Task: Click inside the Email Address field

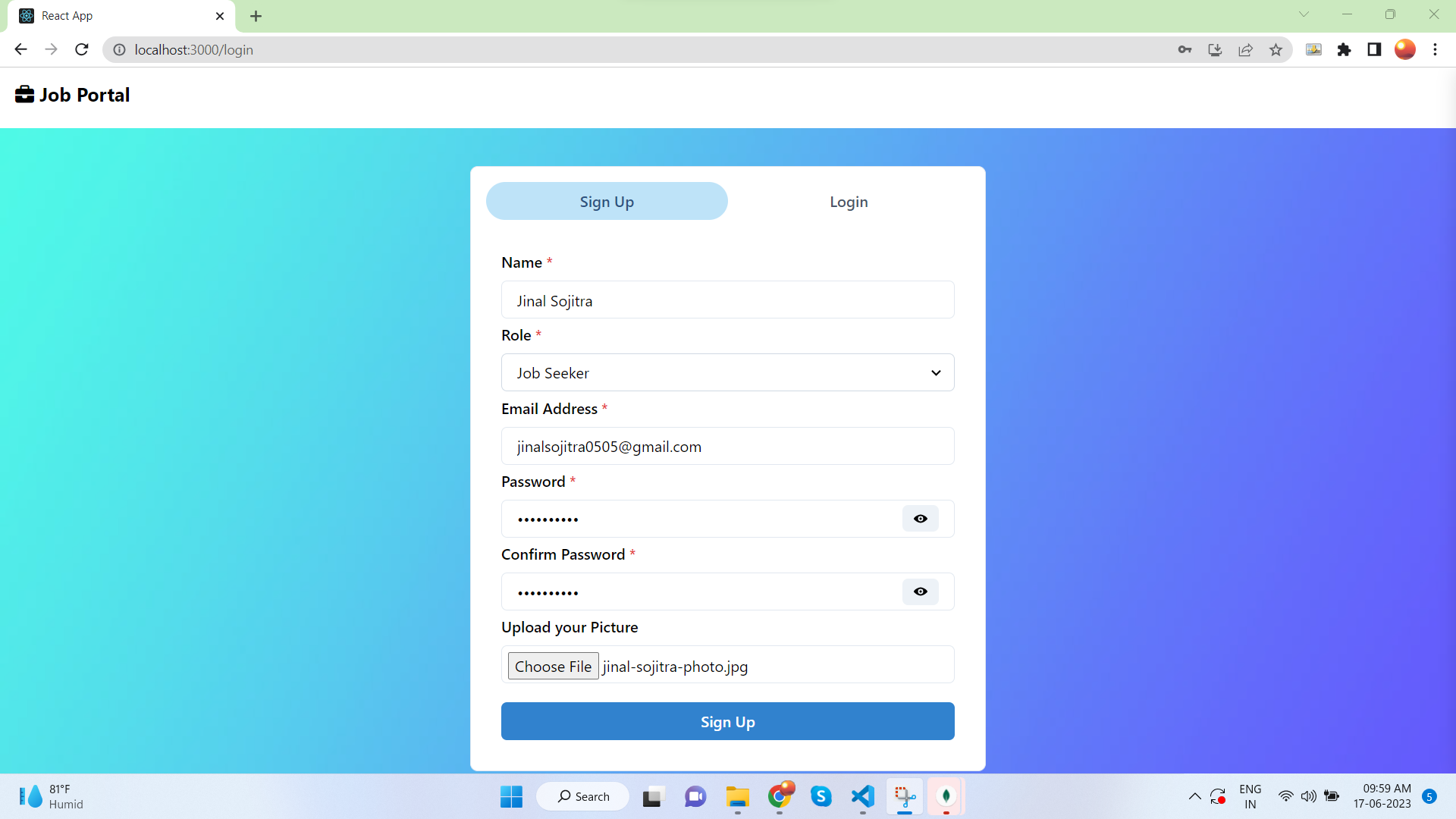Action: (x=727, y=446)
